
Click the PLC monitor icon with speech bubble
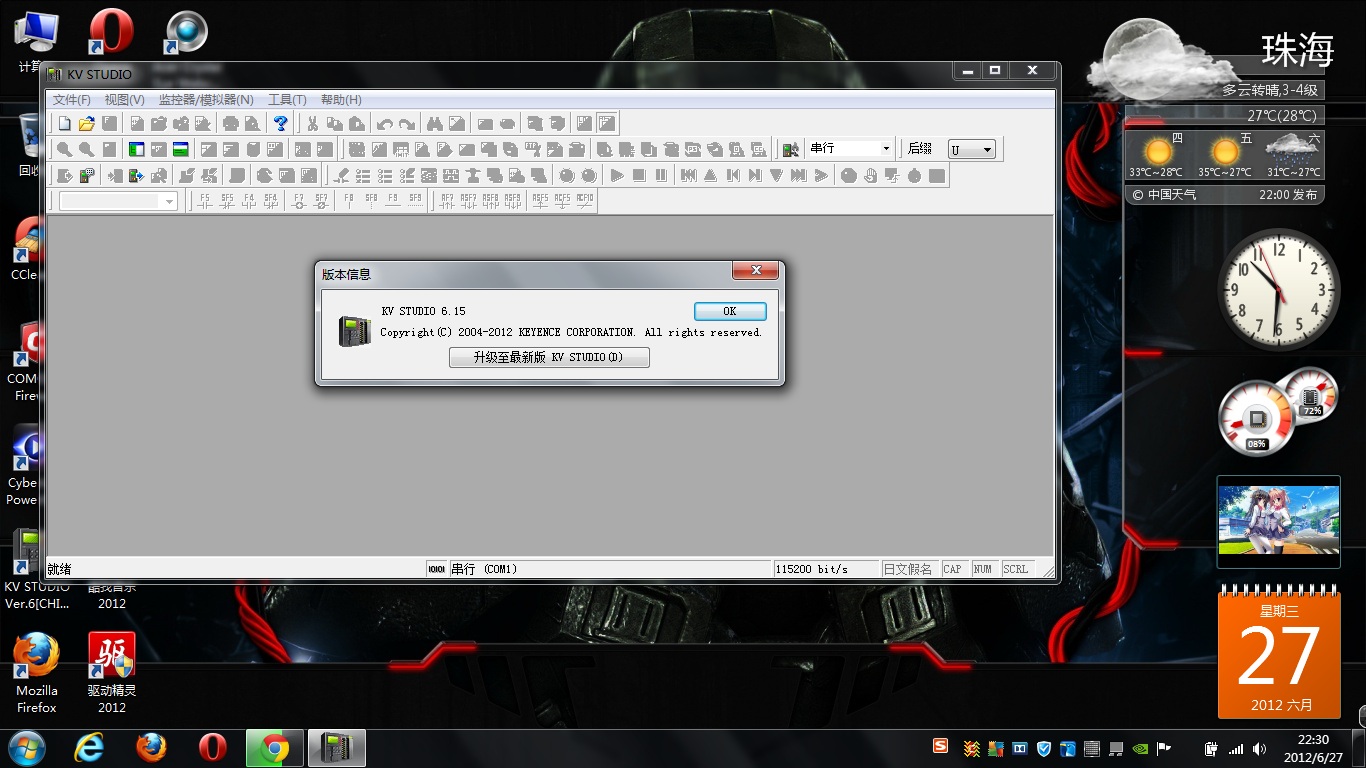87,176
